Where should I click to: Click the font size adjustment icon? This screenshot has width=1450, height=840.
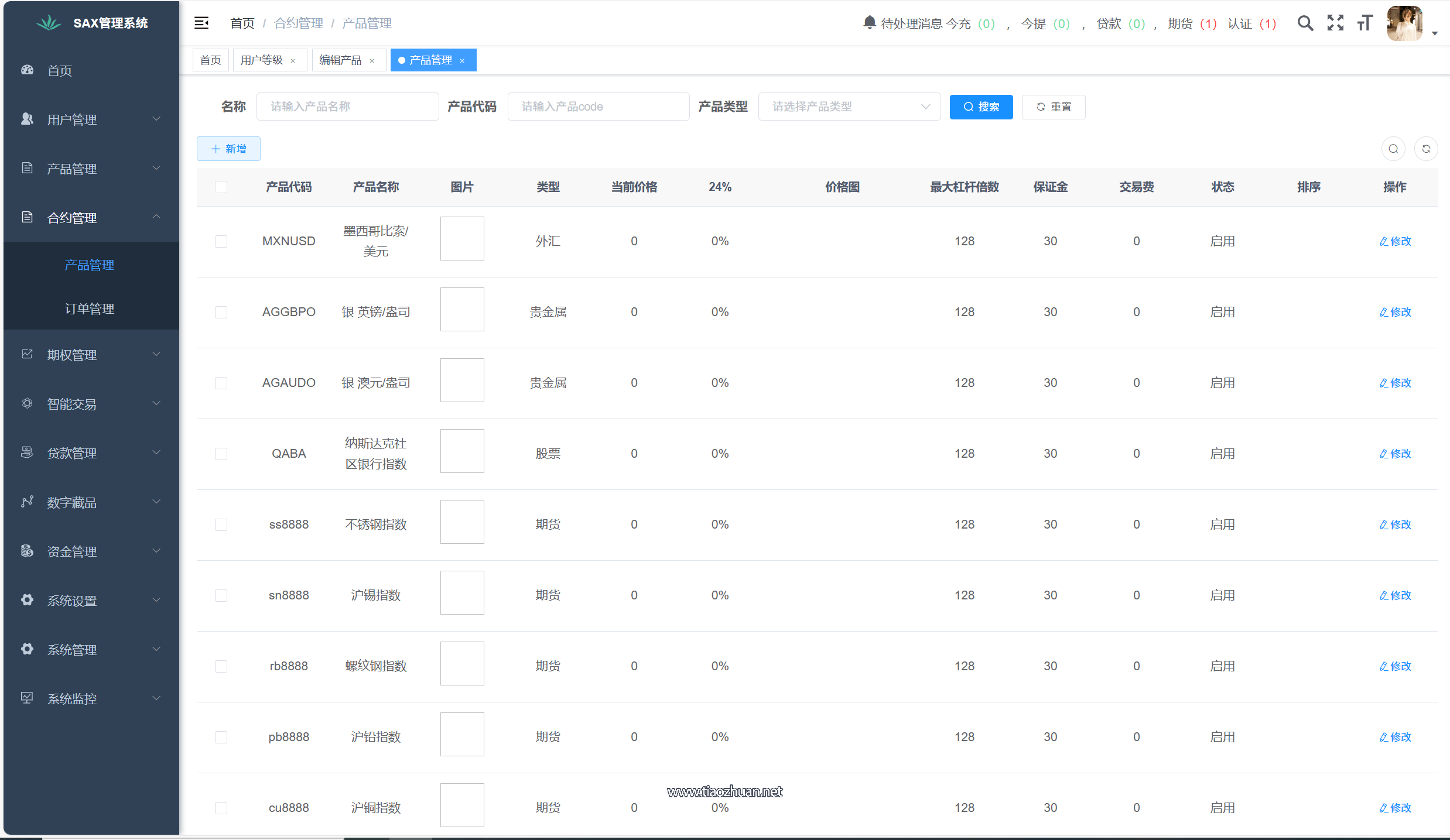pos(1364,23)
